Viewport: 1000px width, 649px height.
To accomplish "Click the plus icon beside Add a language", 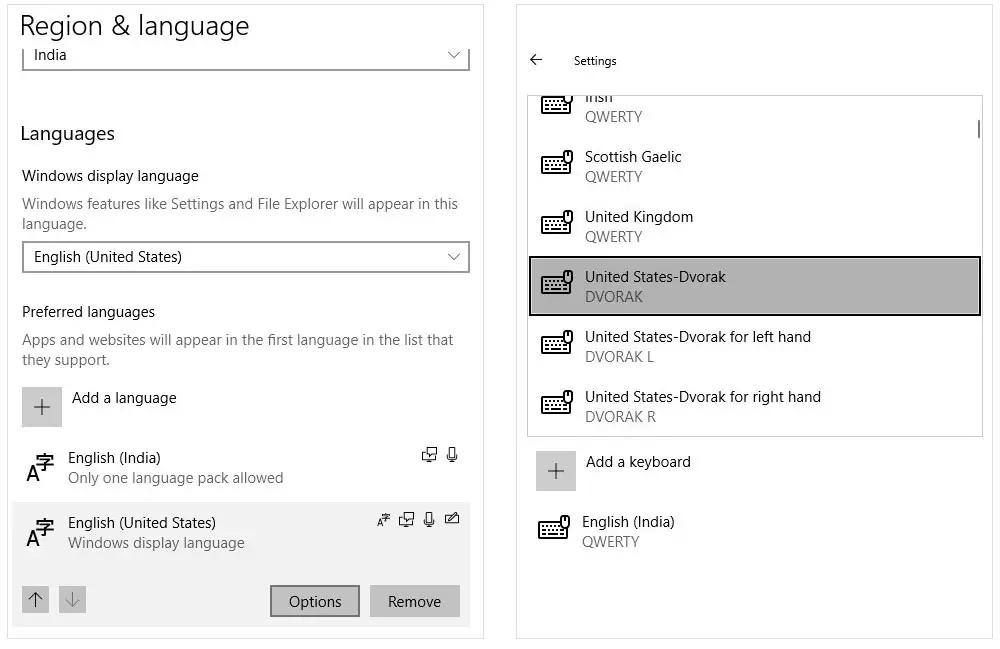I will pos(41,407).
